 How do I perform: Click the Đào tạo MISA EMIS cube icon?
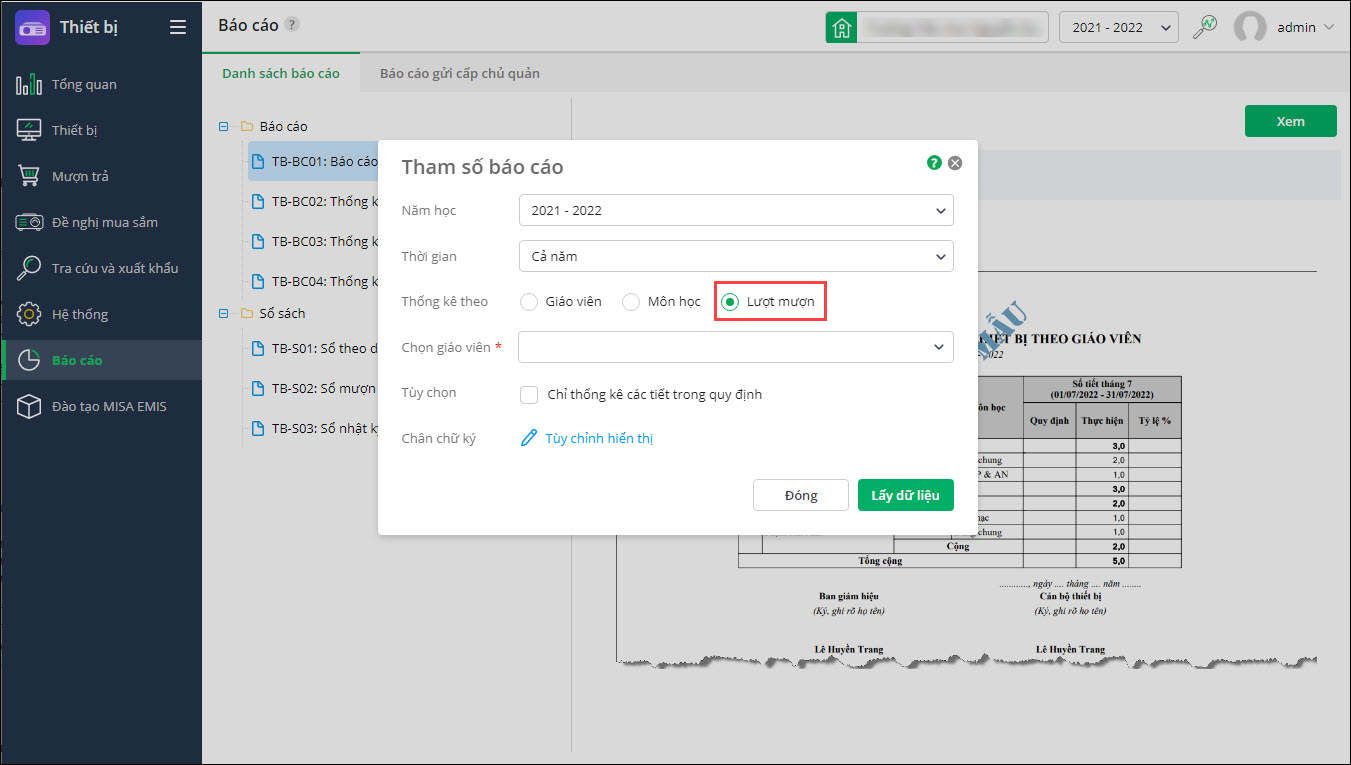(29, 406)
